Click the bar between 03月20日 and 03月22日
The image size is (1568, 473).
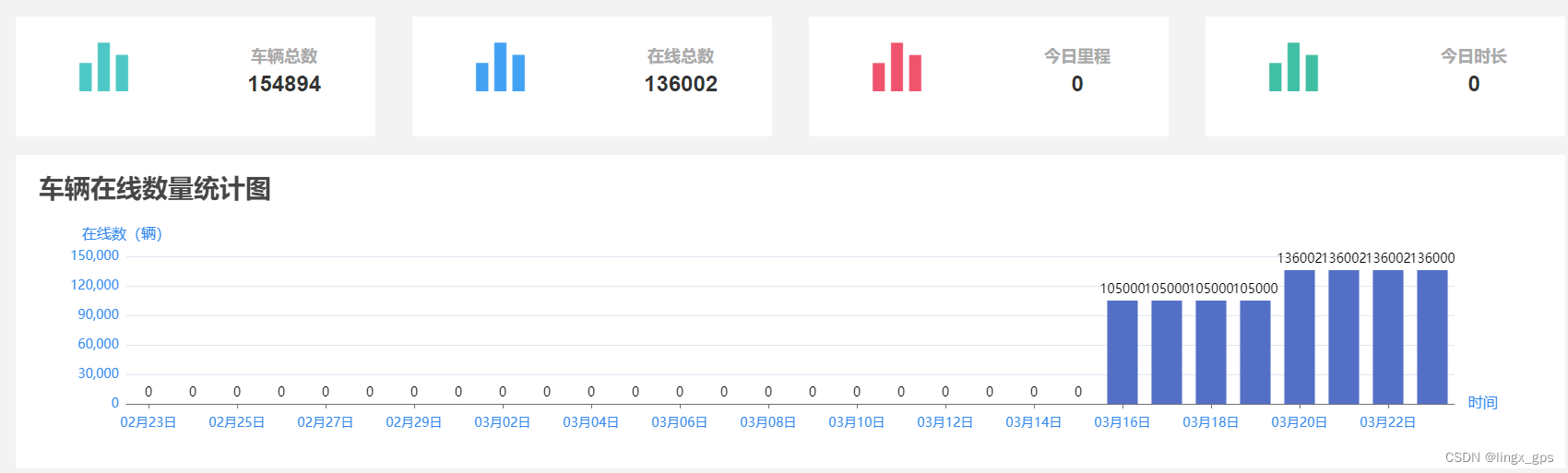coord(1344,337)
